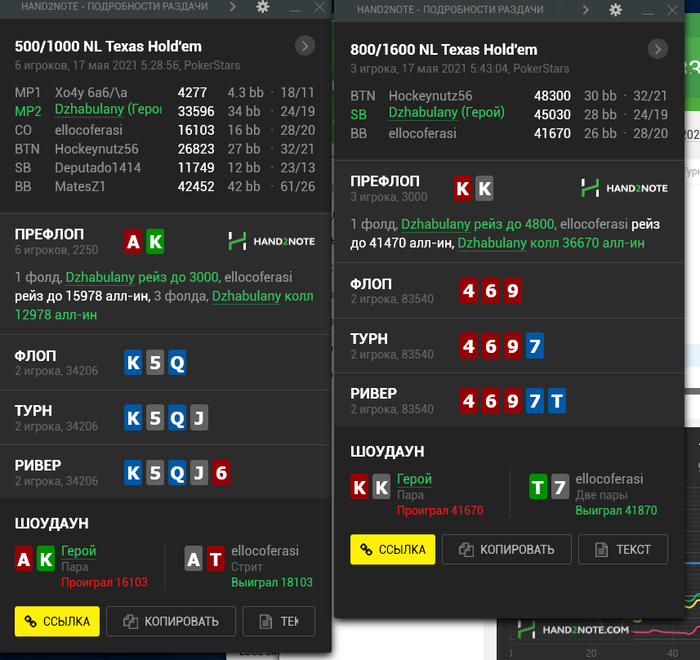Viewport: 700px width, 660px height.
Task: Click '500/1000 NL Texas Hold'em' title
Action: 108,46
